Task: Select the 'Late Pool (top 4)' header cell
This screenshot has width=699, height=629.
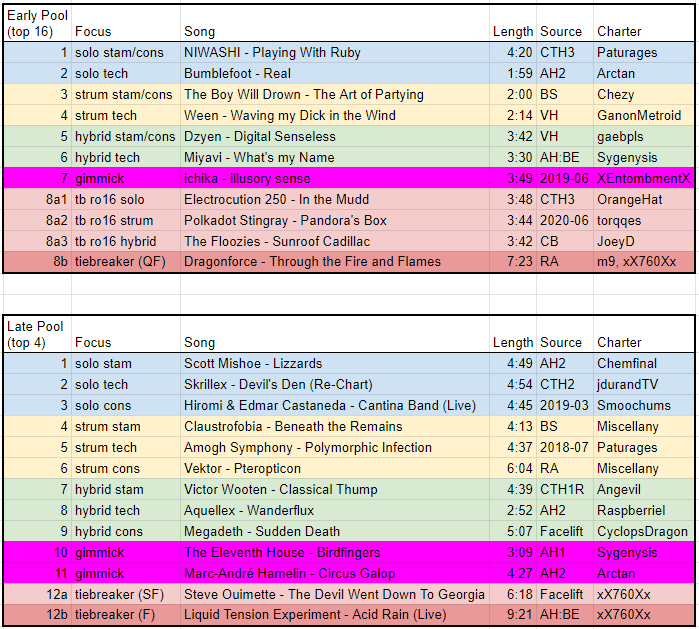Action: tap(37, 334)
